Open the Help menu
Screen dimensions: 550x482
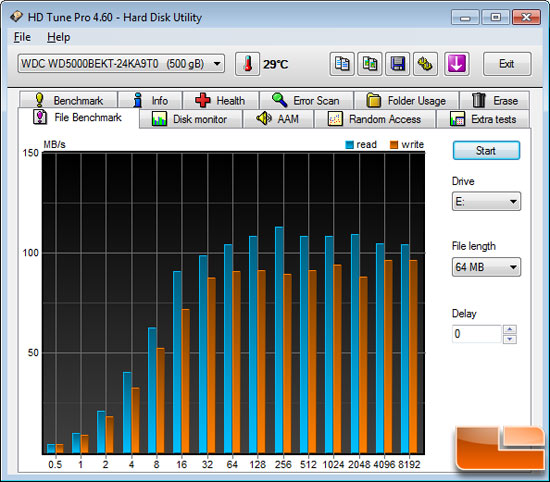(x=59, y=37)
